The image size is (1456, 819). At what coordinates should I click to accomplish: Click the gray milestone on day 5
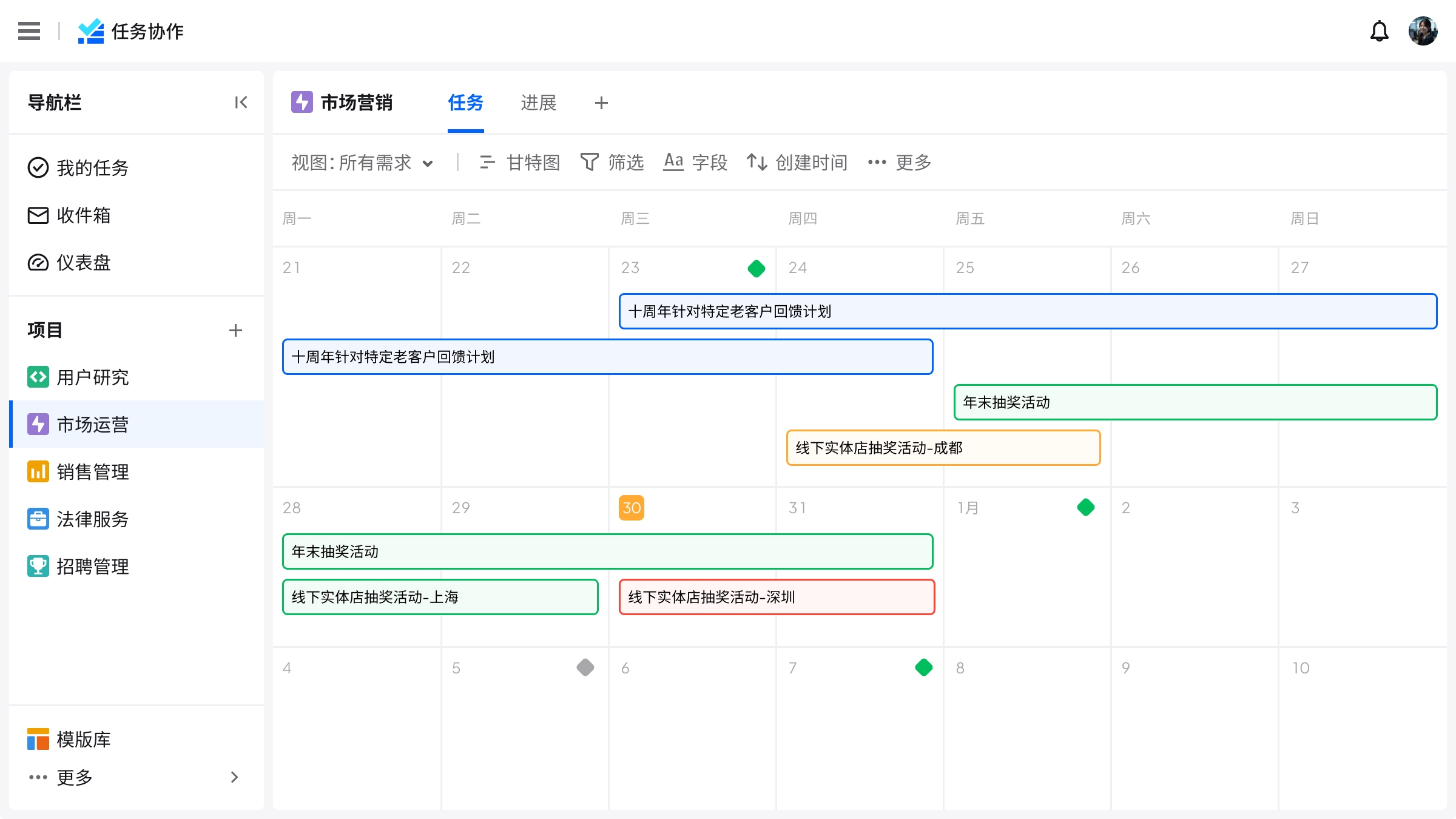click(x=585, y=667)
